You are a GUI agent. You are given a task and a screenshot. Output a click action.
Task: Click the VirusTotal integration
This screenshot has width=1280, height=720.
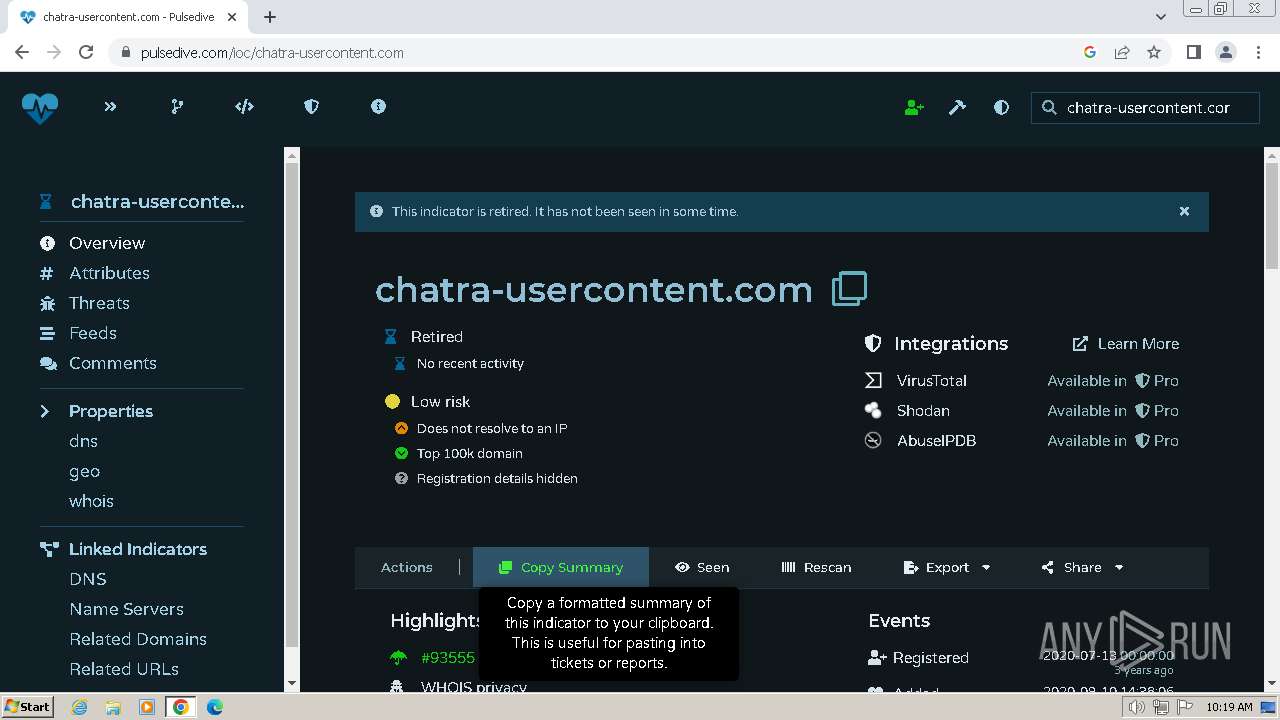pos(931,380)
